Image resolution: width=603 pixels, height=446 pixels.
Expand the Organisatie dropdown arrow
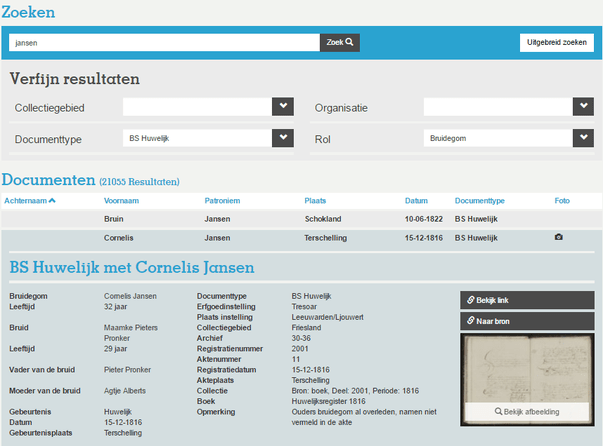583,107
